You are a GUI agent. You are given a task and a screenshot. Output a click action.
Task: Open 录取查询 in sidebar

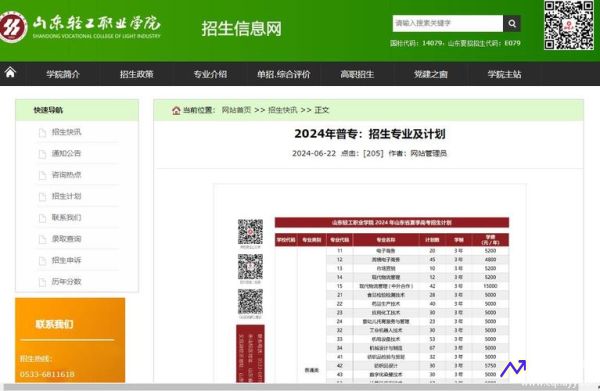(67, 239)
